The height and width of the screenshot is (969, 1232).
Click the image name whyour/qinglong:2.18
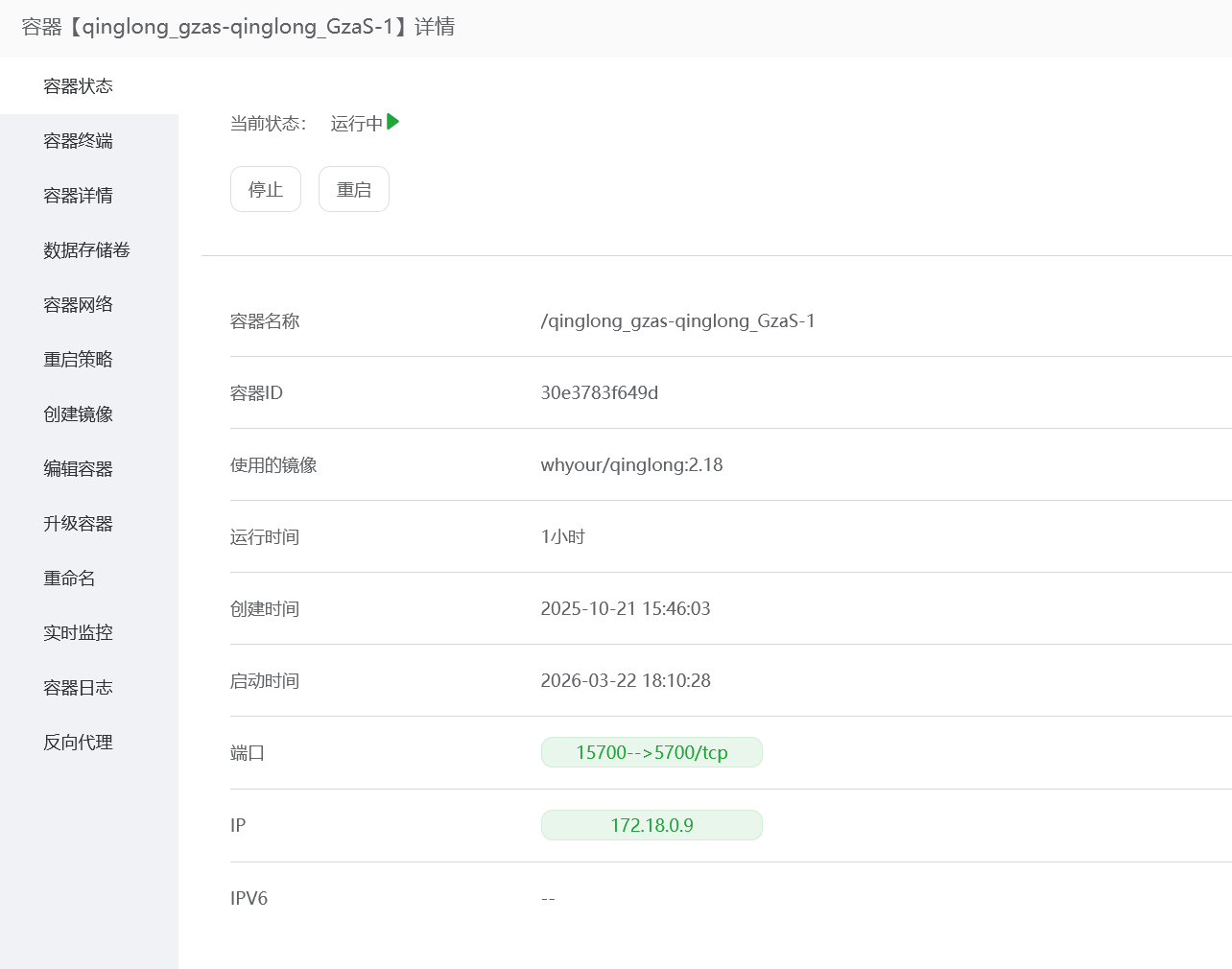631,465
